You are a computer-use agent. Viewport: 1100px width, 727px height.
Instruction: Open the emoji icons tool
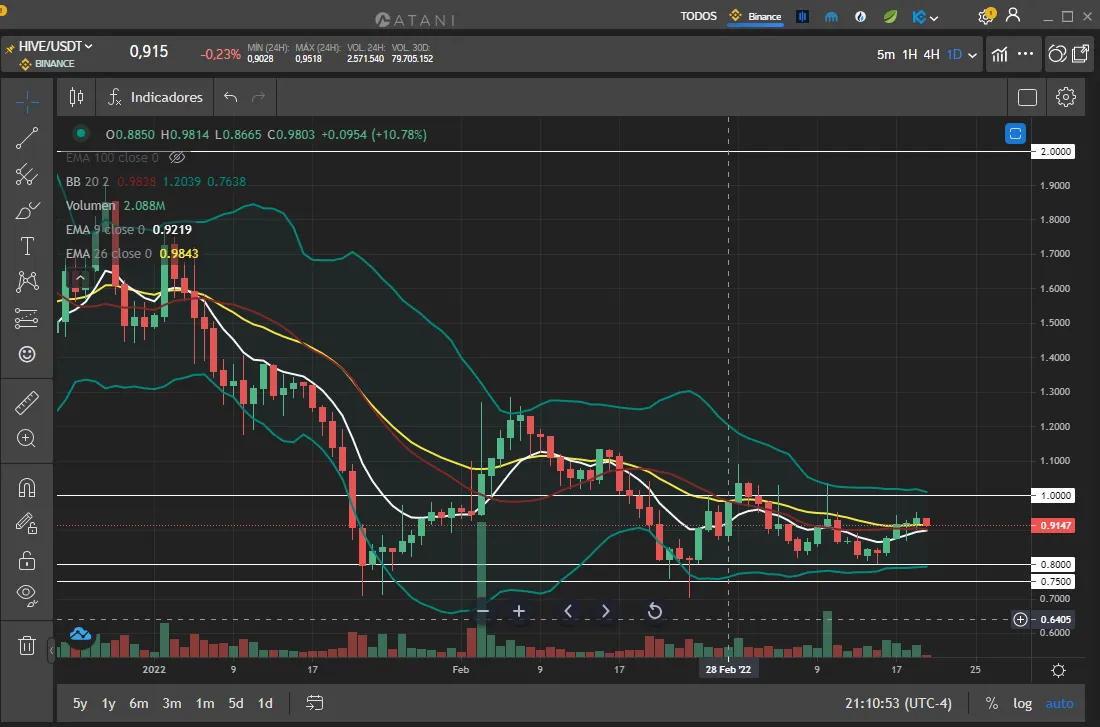point(27,354)
